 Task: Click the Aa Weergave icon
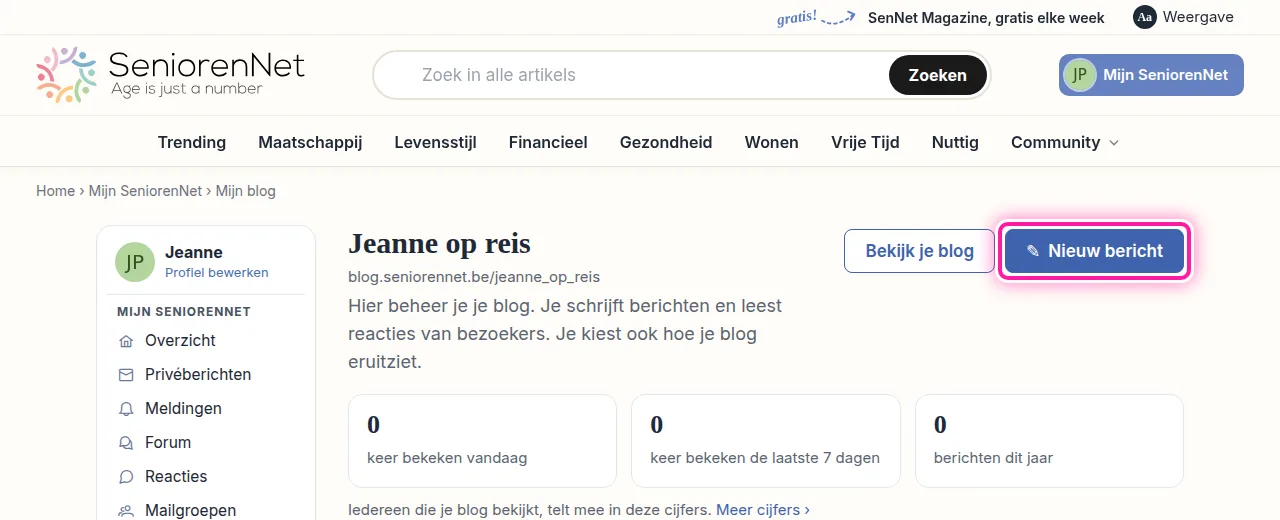[1145, 17]
